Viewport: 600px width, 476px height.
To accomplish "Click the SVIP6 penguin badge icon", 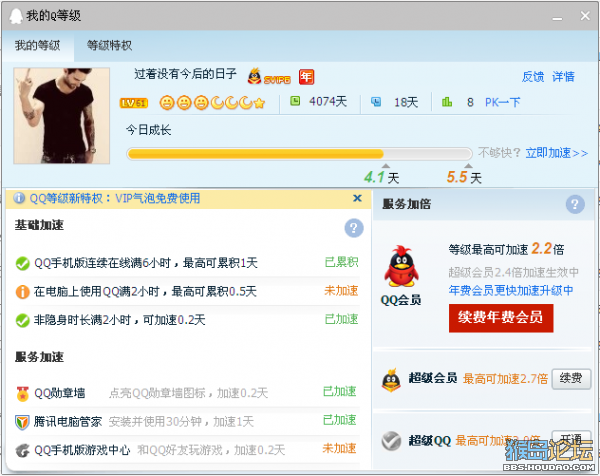I will 269,76.
